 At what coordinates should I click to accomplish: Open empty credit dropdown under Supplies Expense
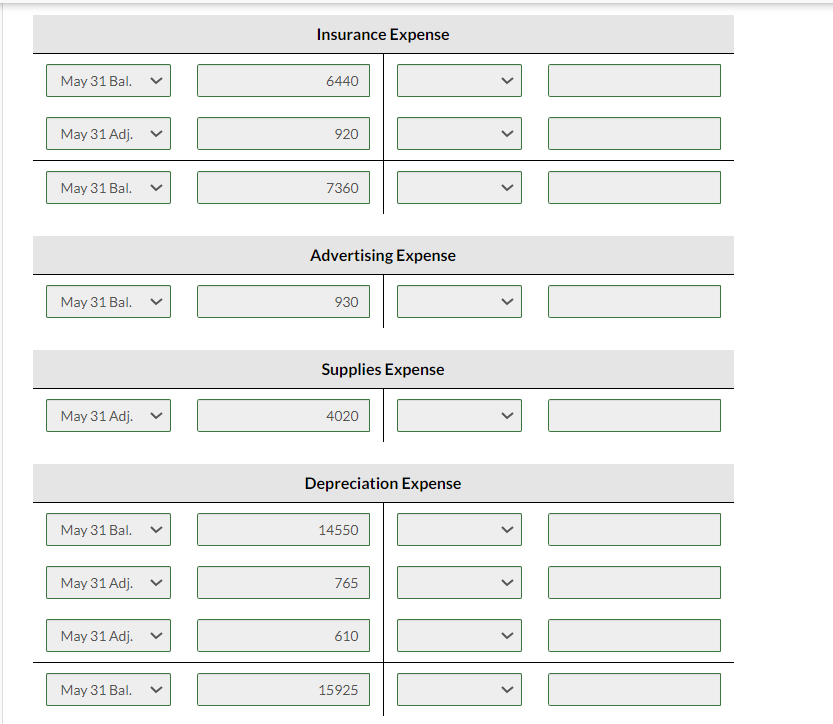point(459,416)
